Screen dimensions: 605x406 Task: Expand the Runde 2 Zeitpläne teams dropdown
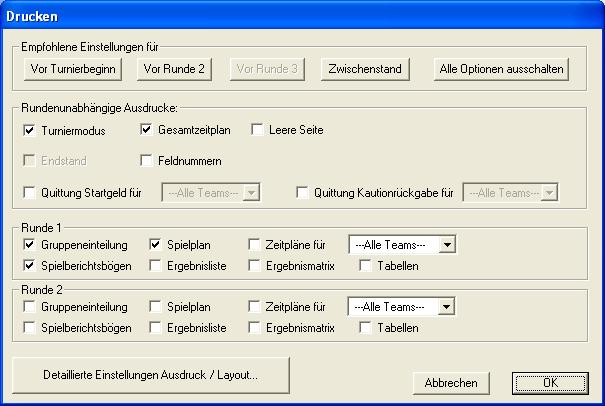(x=446, y=307)
